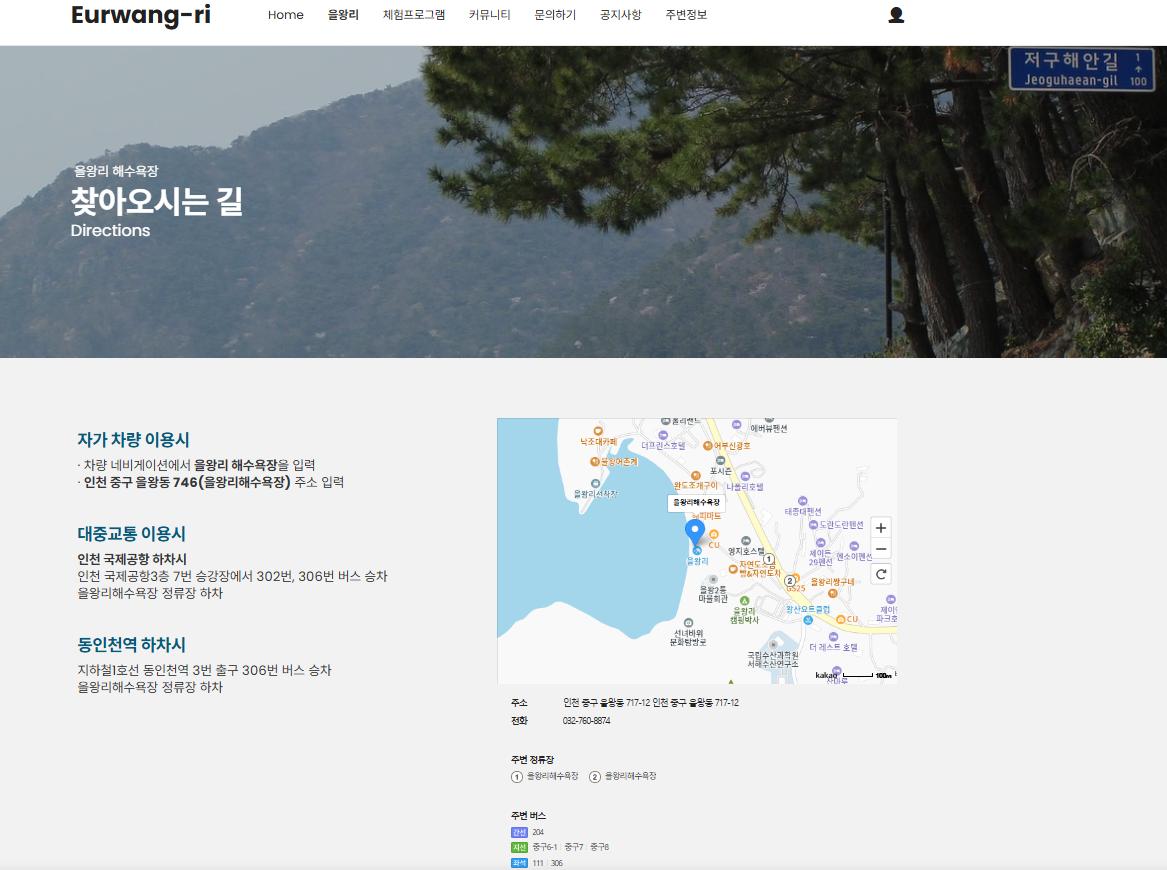Click the orange CU store icon near the pin
The height and width of the screenshot is (870, 1167).
(714, 535)
